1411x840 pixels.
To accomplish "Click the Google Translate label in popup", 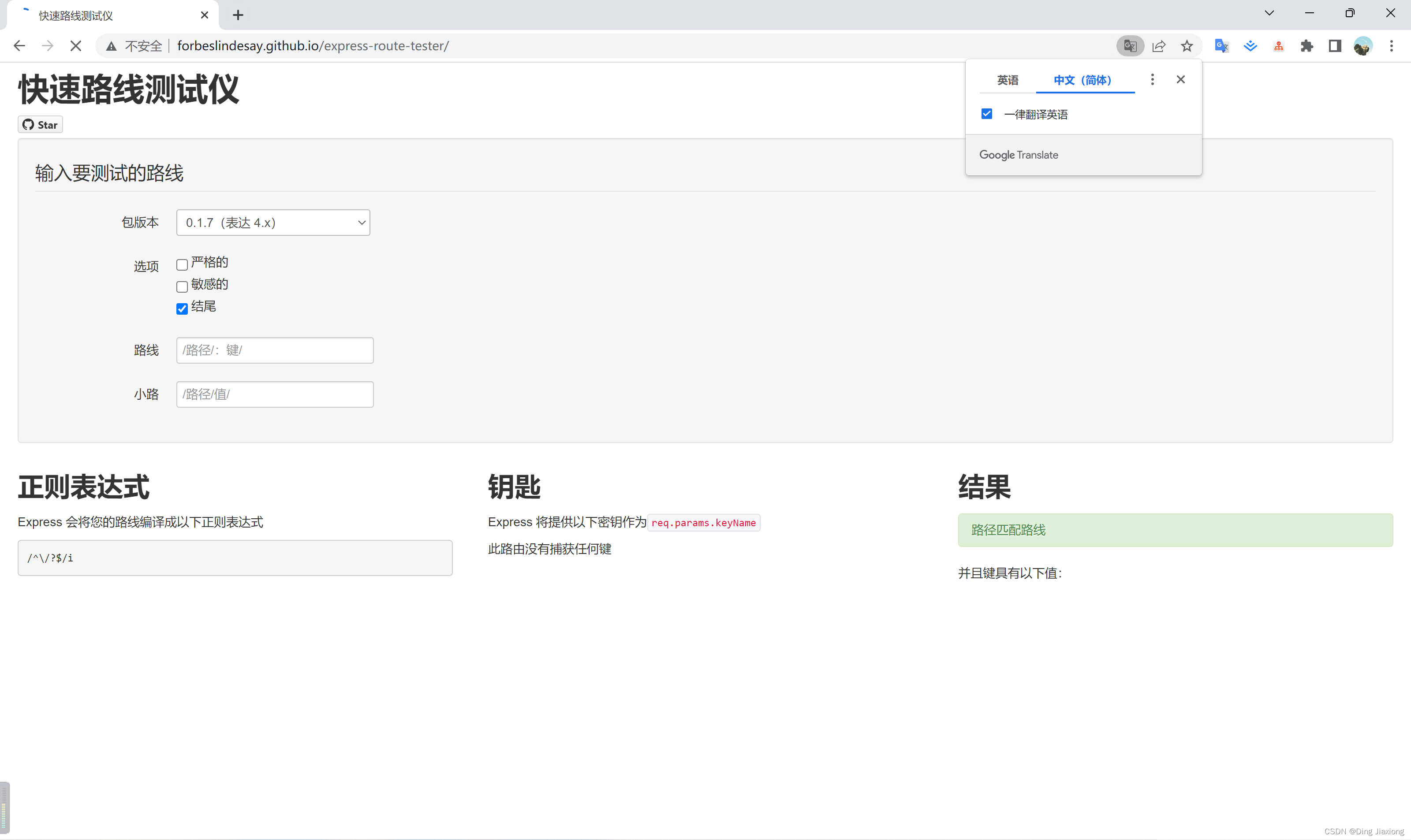I will 1019,155.
